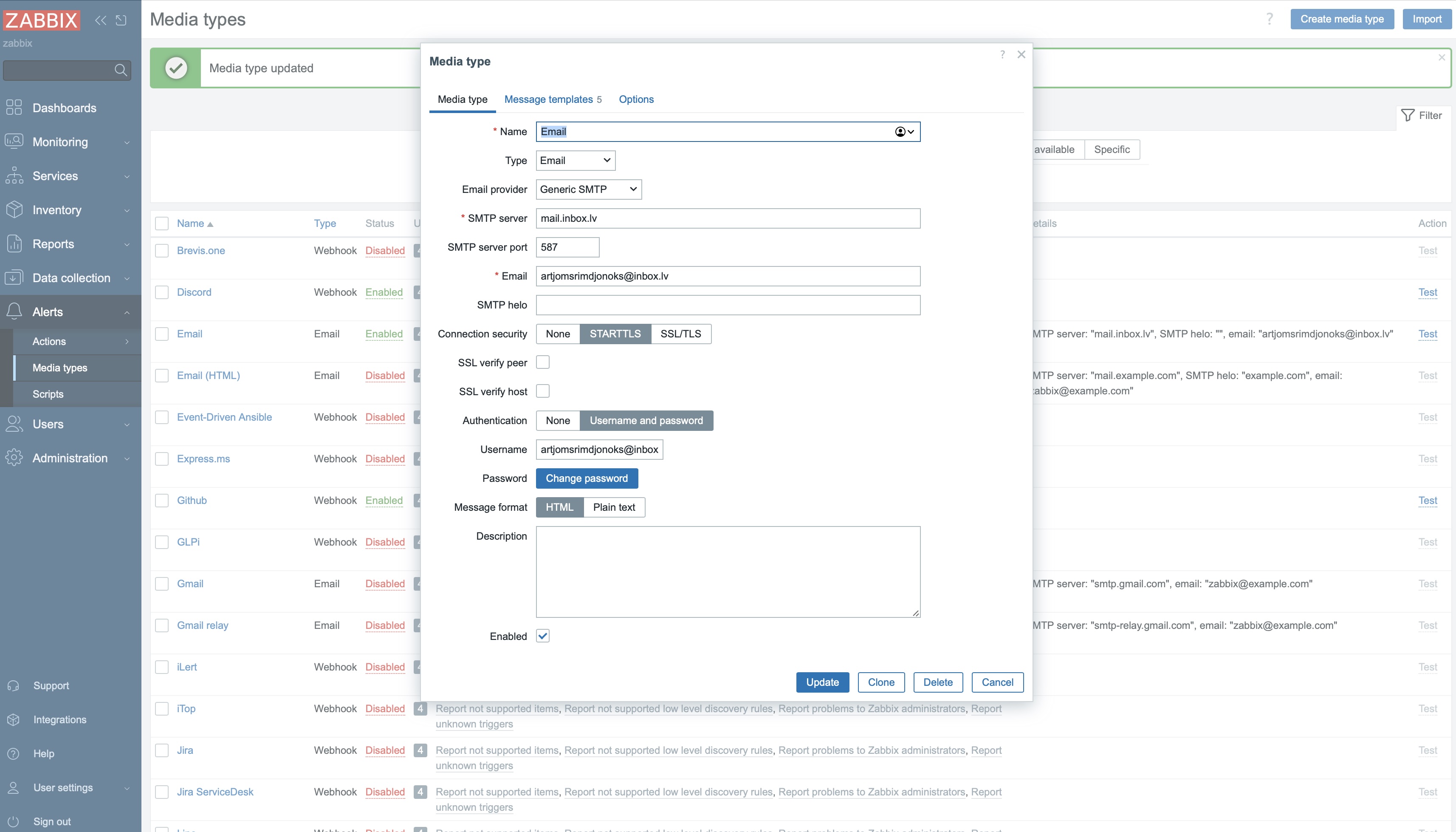1456x832 pixels.
Task: Uncheck the Enabled checkbox
Action: (543, 636)
